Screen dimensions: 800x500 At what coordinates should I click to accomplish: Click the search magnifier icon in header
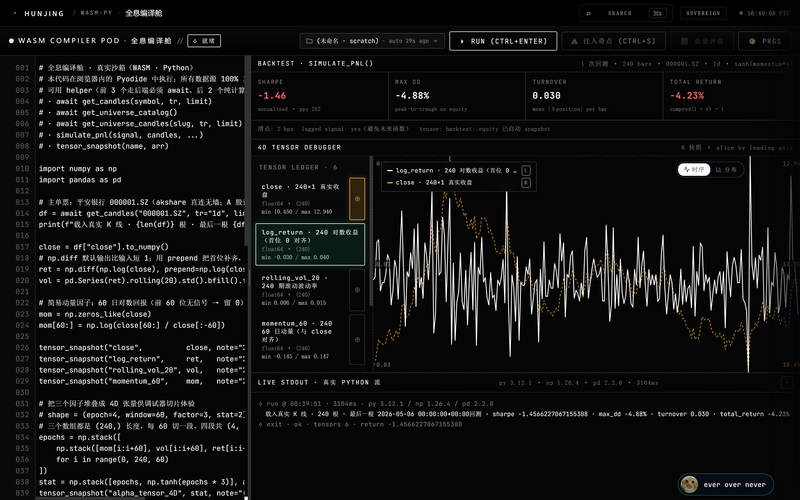coord(589,13)
